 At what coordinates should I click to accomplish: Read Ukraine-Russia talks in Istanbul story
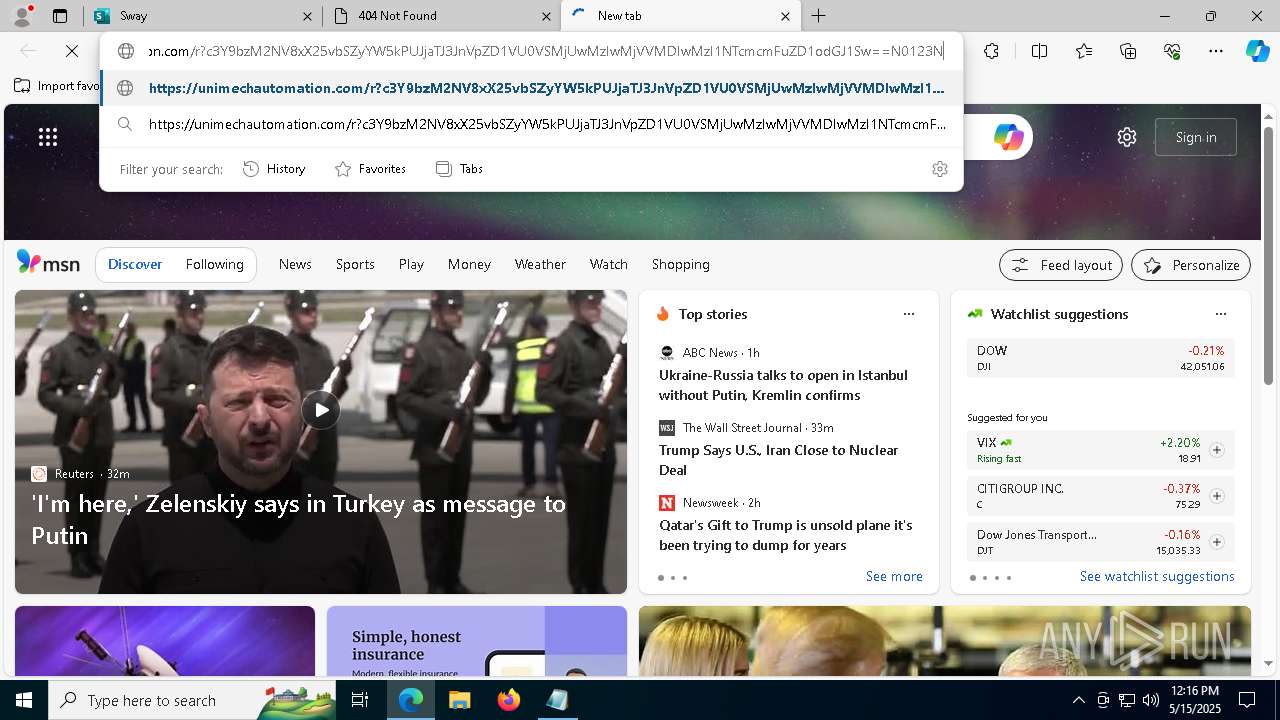(783, 385)
